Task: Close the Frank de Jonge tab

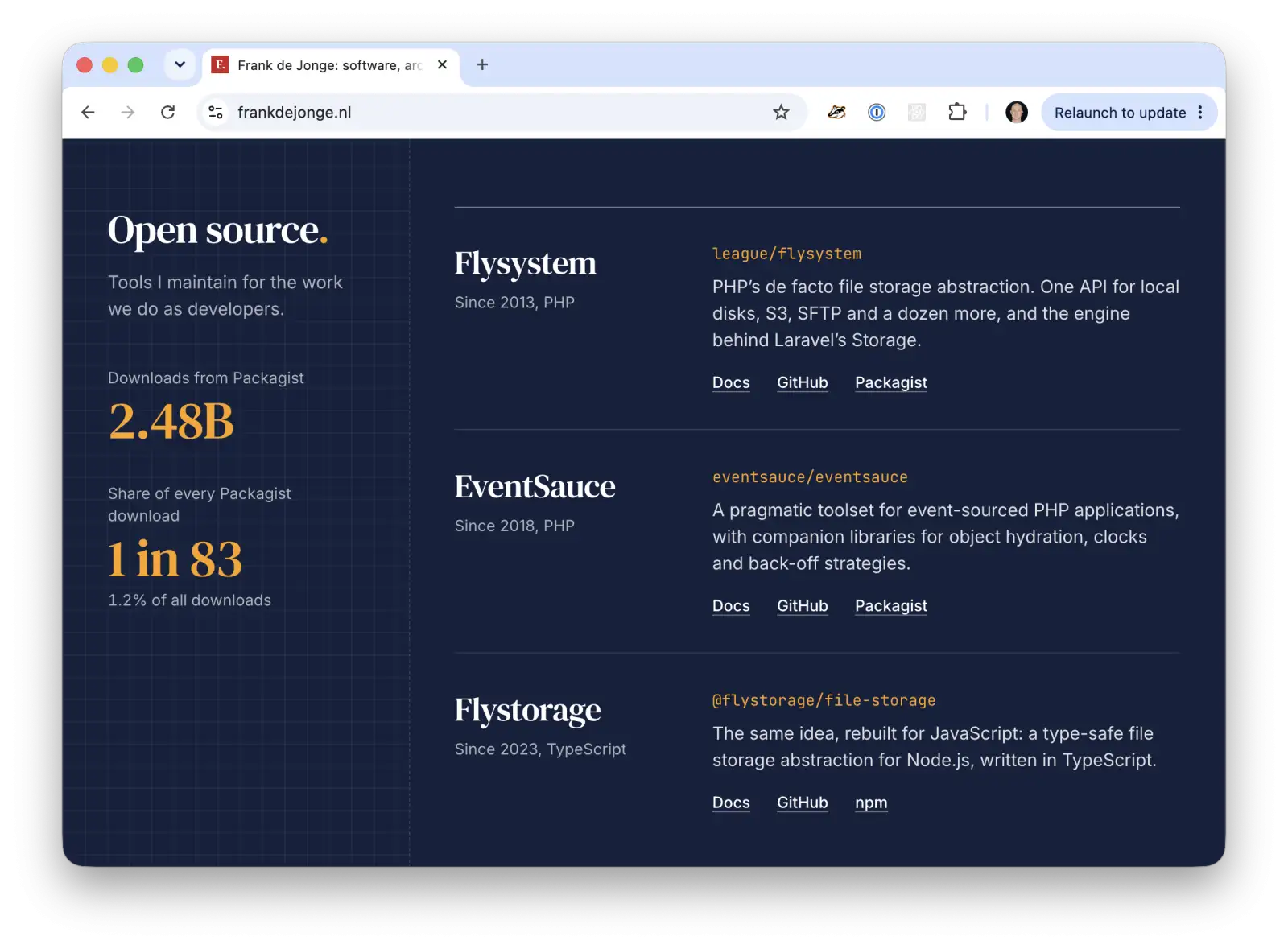Action: 442,64
